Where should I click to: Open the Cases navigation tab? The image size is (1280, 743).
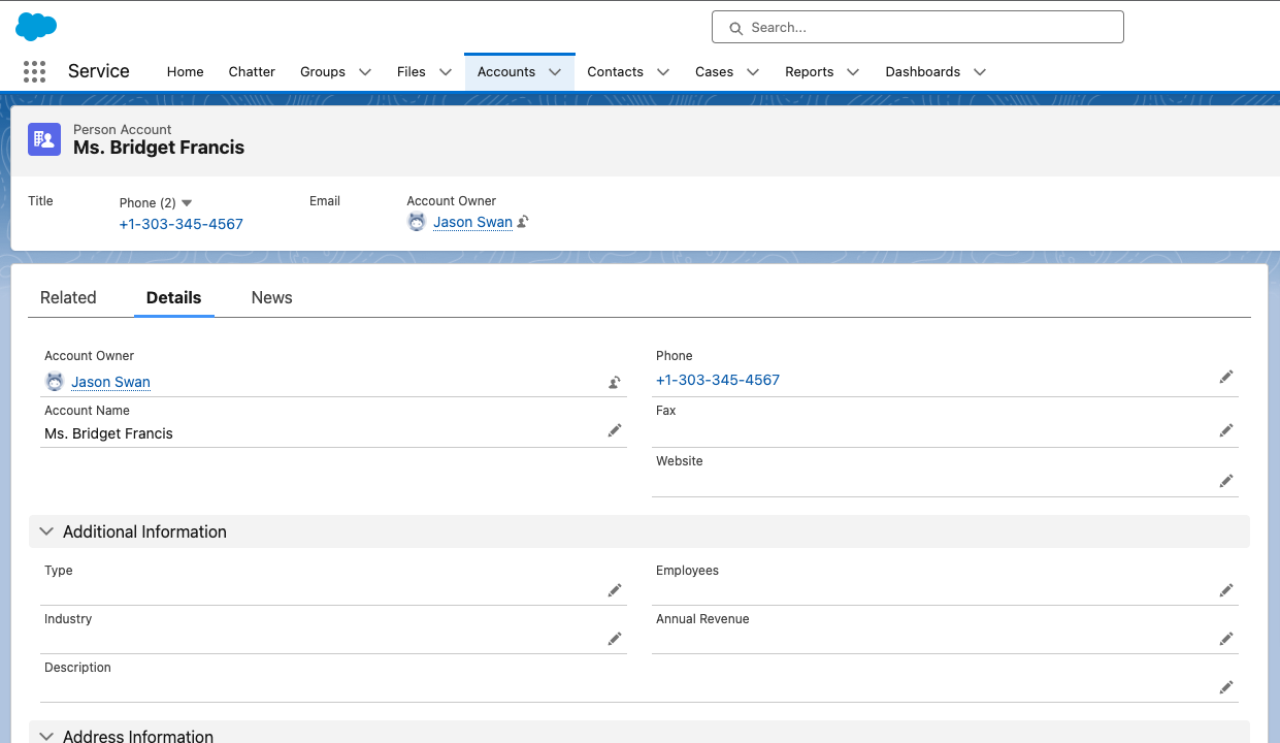714,72
